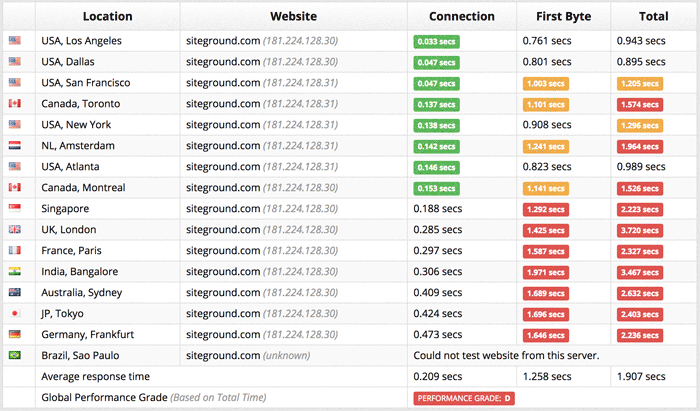Click the orange 1.241 secs first byte badge
Viewport: 700px width, 411px height.
point(546,147)
